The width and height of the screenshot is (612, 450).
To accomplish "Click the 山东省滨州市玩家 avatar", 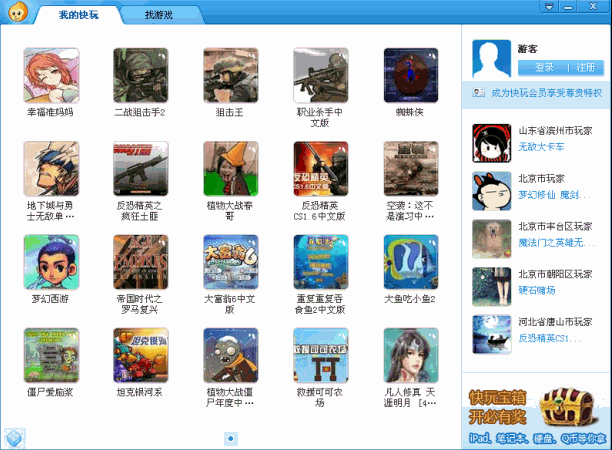I will (x=491, y=143).
